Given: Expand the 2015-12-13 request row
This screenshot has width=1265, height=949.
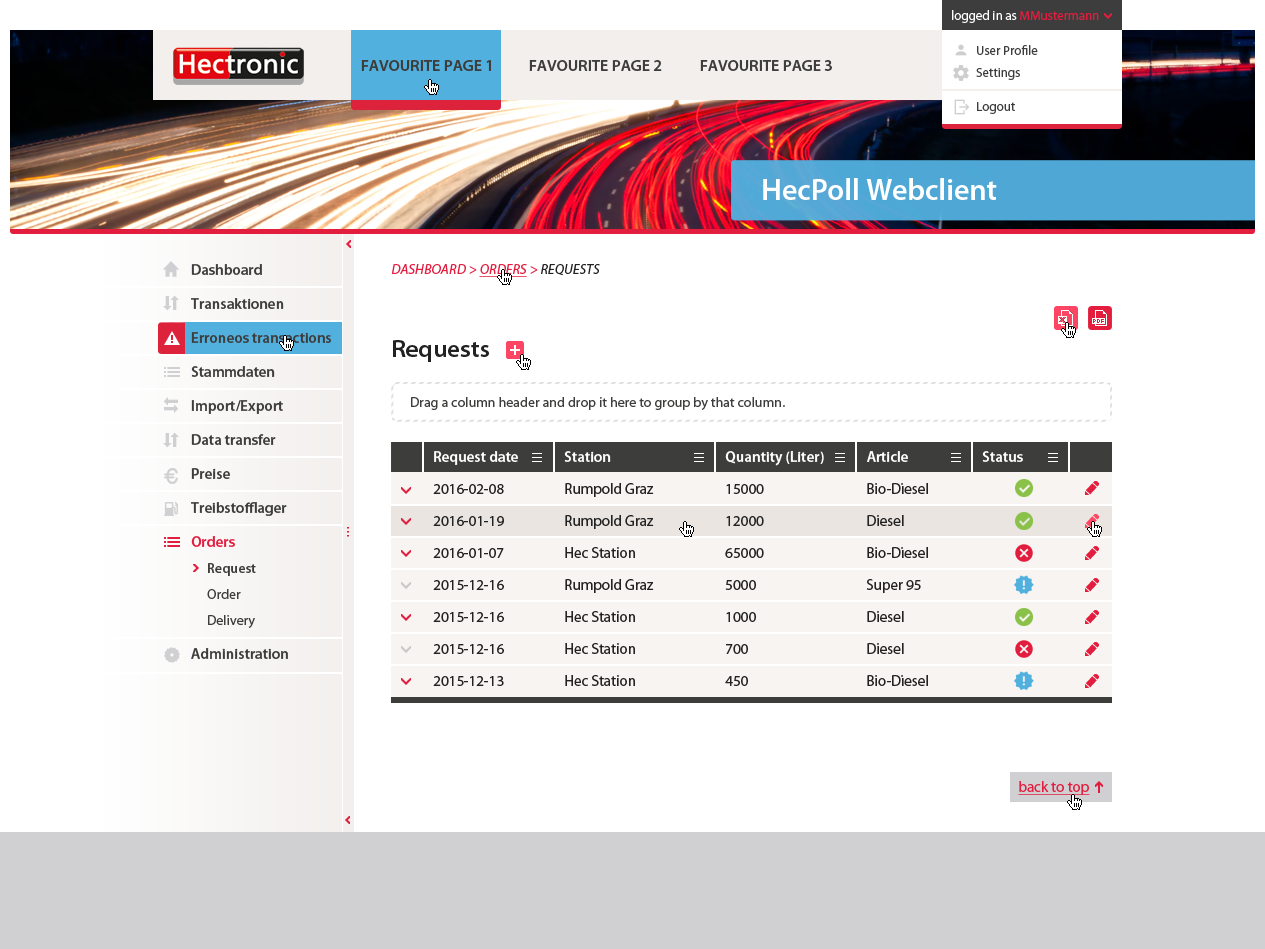Looking at the screenshot, I should pos(406,682).
